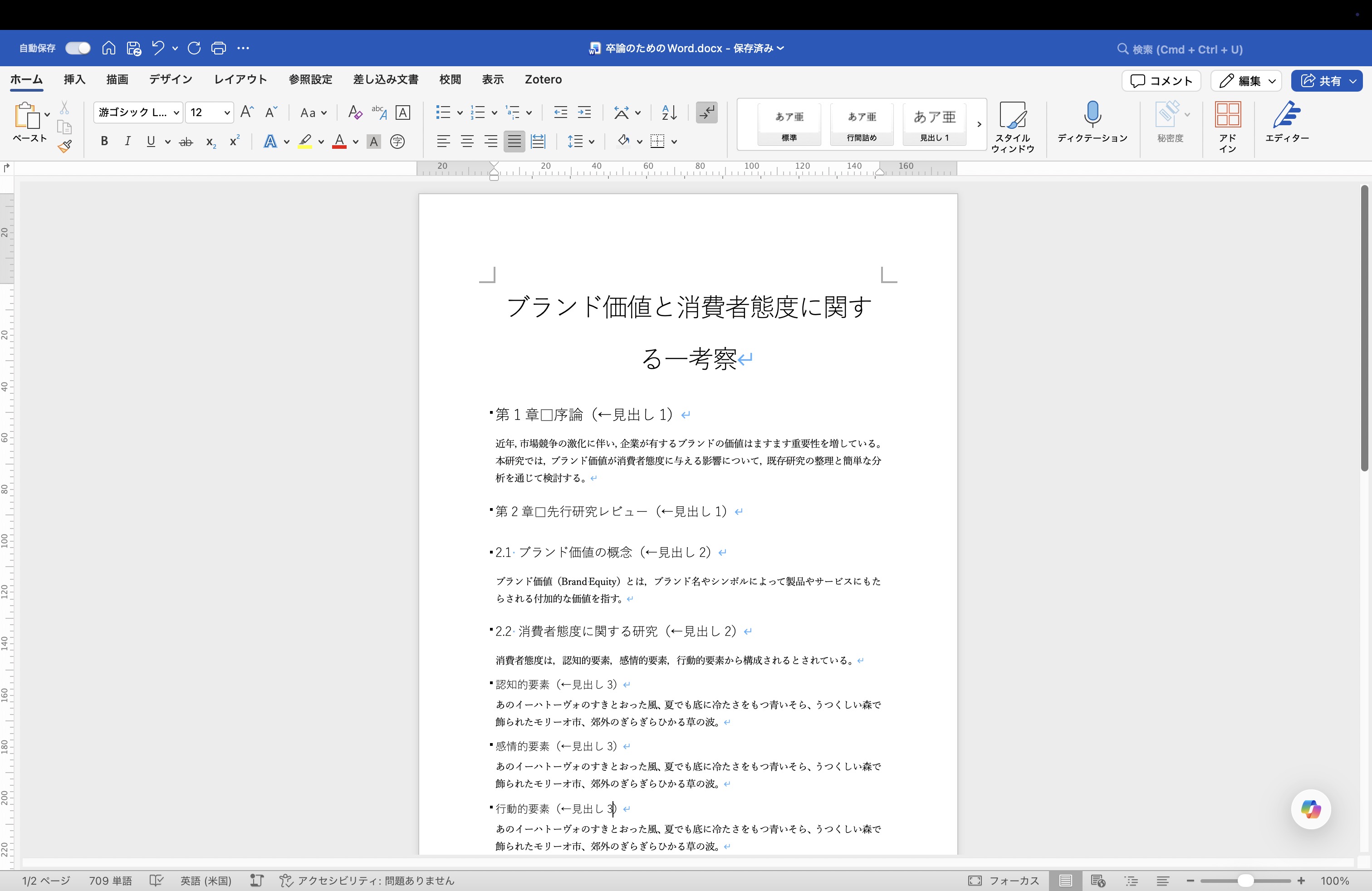This screenshot has width=1372, height=891.
Task: Toggle italic formatting
Action: (127, 141)
